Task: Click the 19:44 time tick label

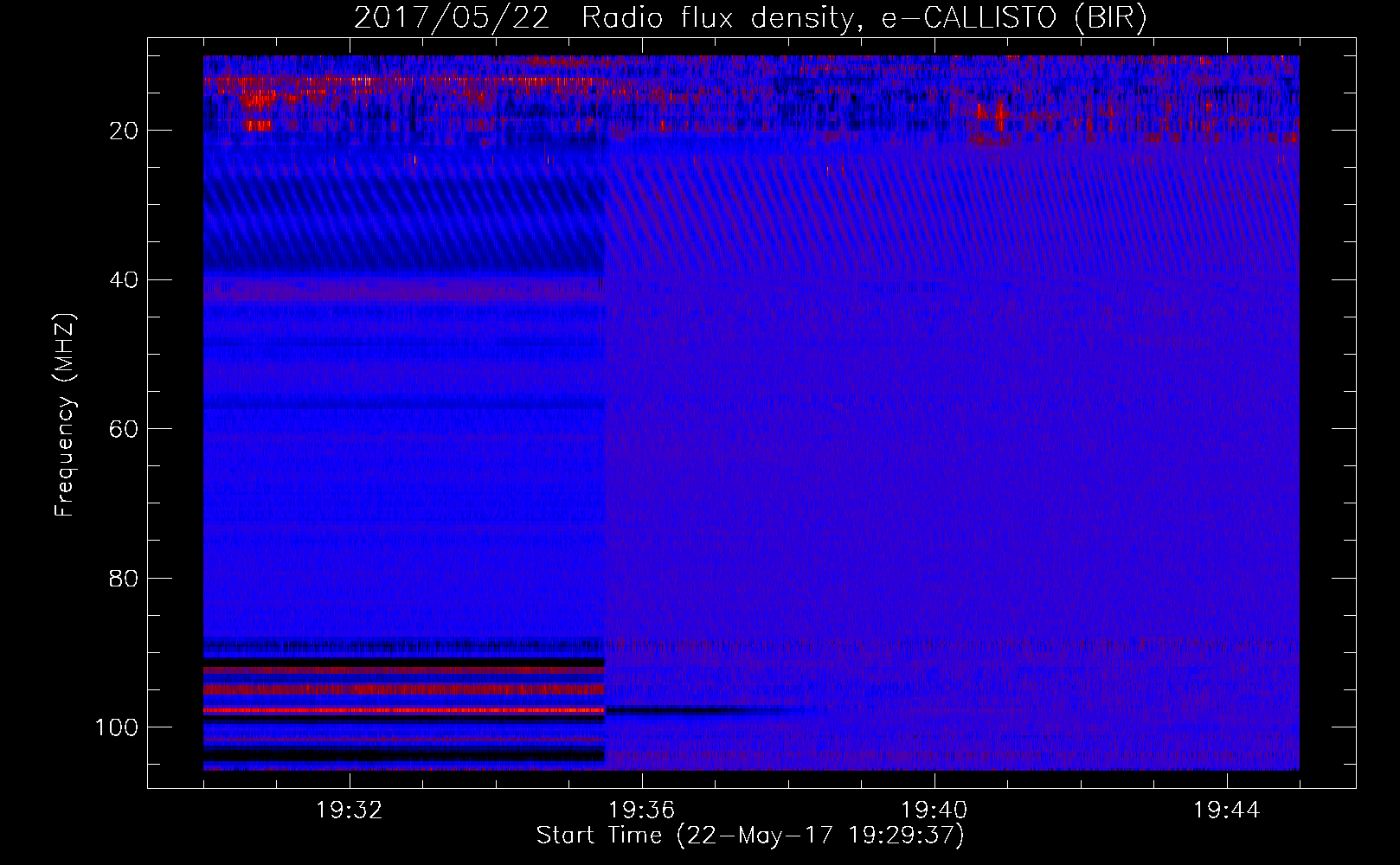Action: 1227,811
